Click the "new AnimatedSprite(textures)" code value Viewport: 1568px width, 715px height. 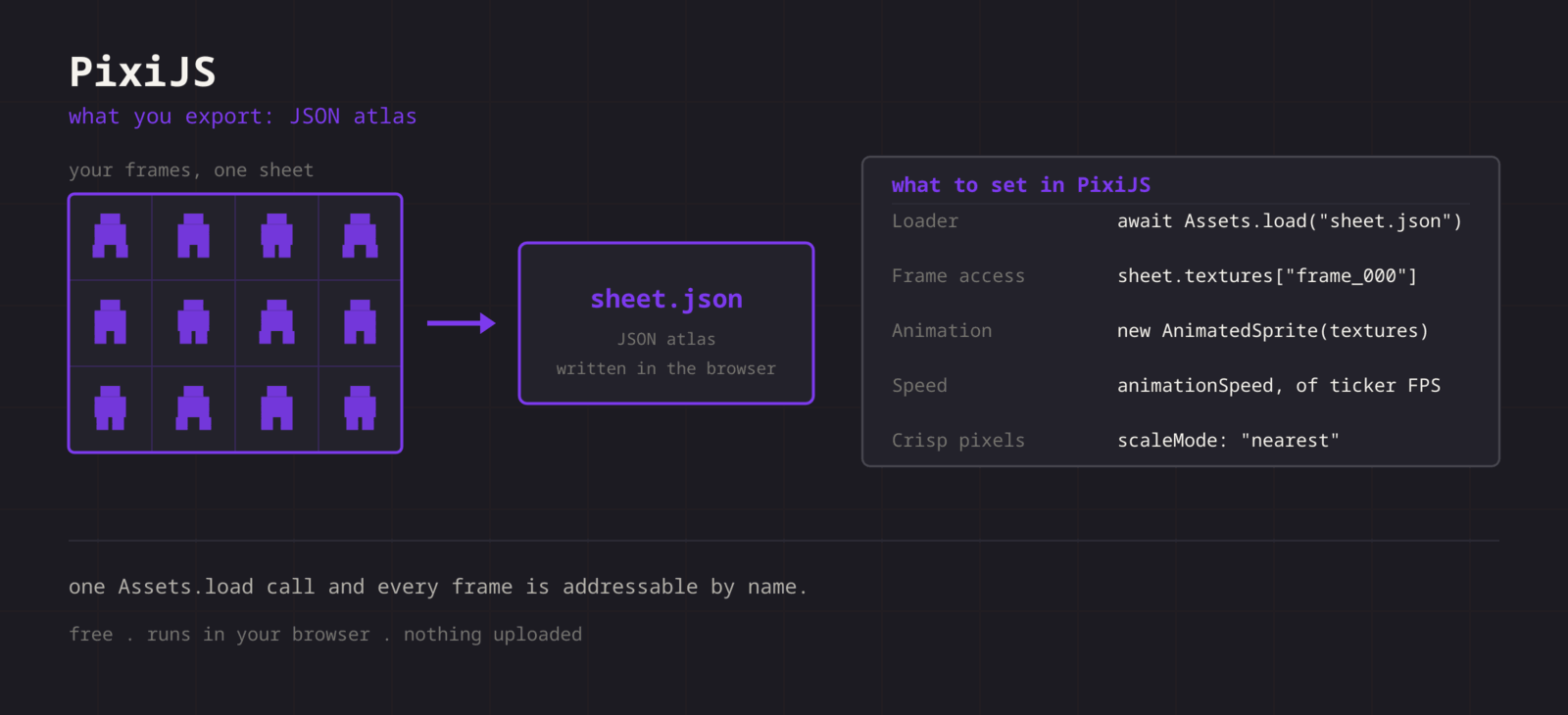[x=1273, y=331]
